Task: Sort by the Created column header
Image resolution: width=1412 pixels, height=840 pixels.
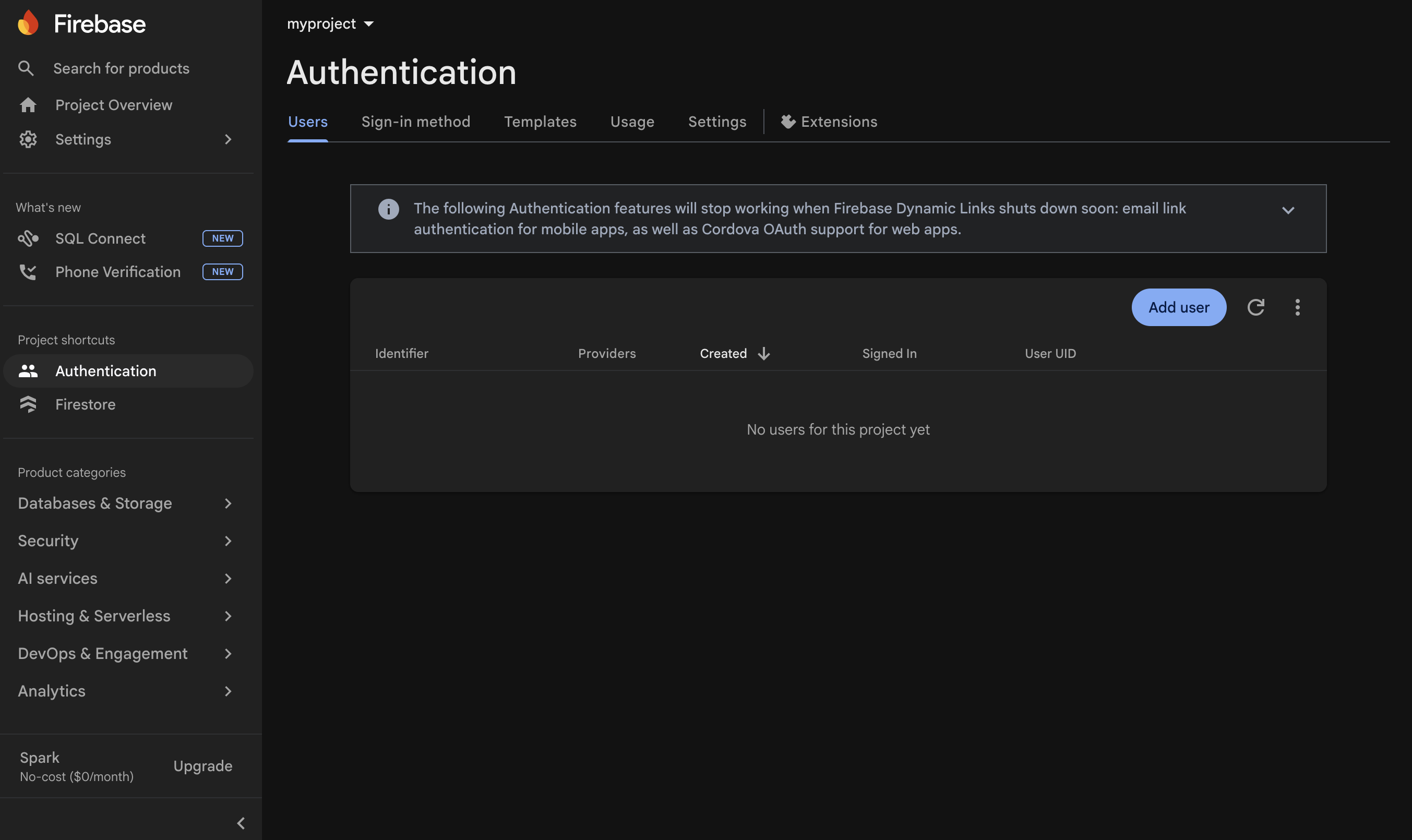Action: point(723,353)
